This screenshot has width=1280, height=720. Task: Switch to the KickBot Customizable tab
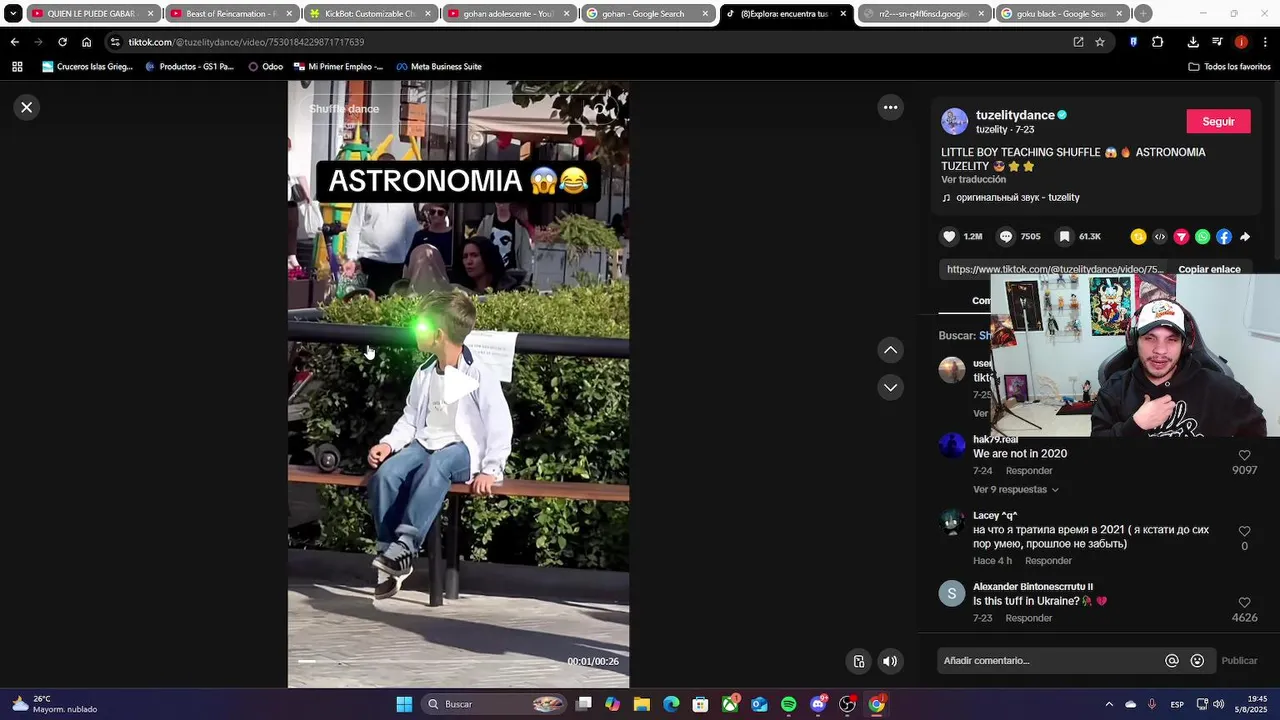pyautogui.click(x=370, y=14)
